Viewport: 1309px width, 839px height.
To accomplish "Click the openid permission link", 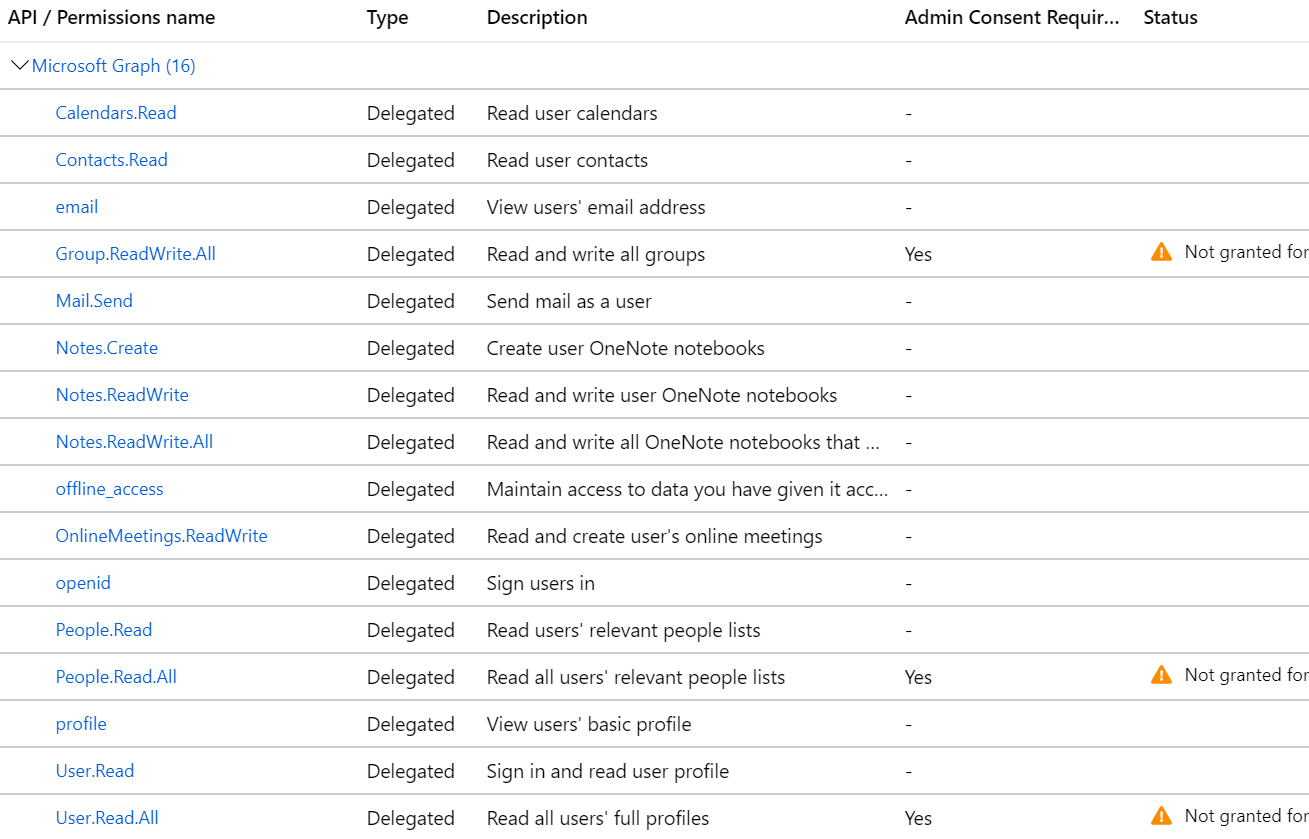I will point(83,583).
